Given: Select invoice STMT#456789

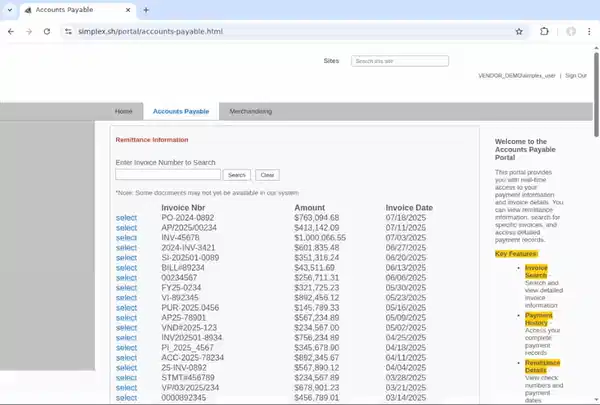Looking at the screenshot, I should (126, 377).
